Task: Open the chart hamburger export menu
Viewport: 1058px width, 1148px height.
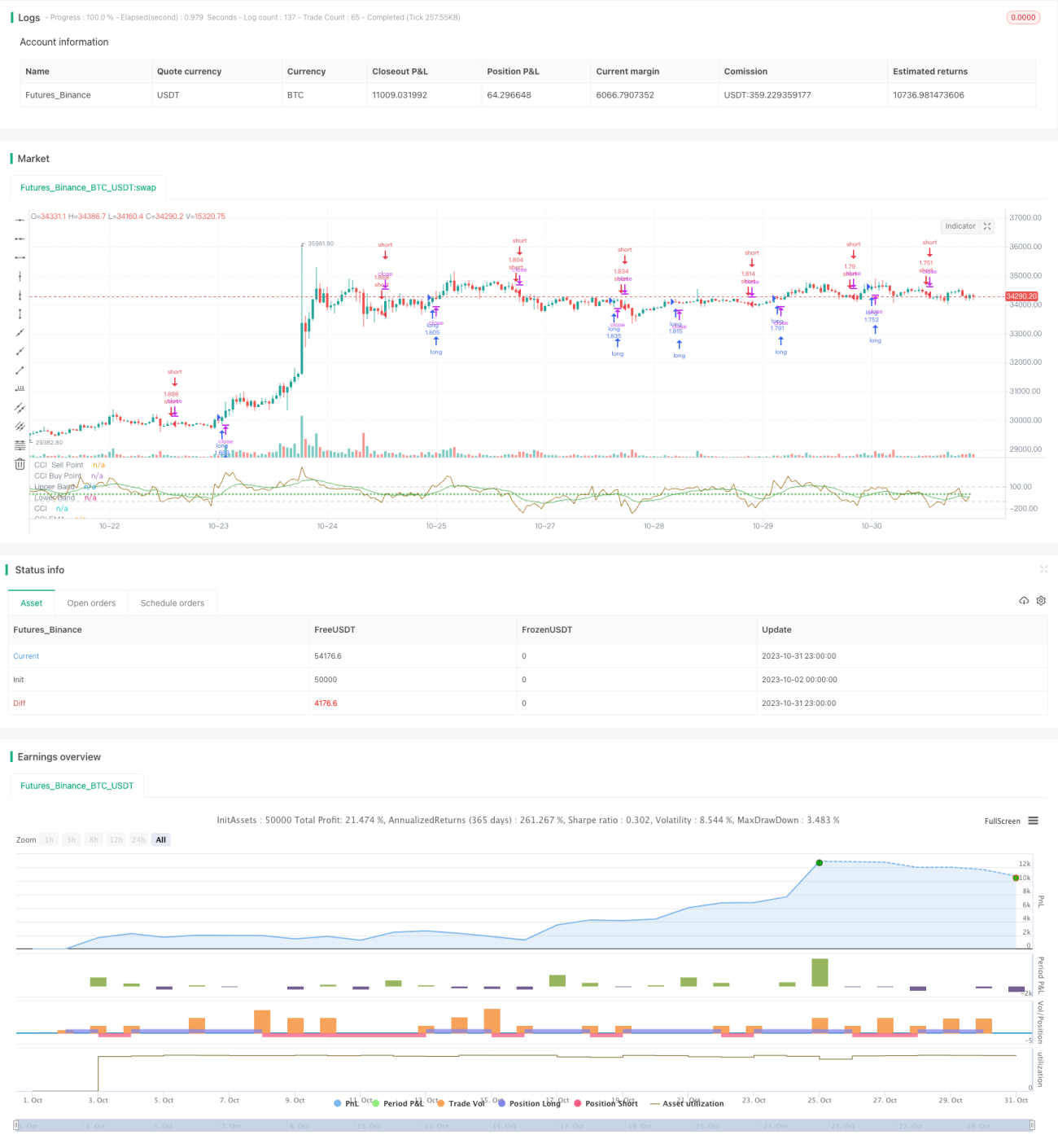Action: [1033, 821]
